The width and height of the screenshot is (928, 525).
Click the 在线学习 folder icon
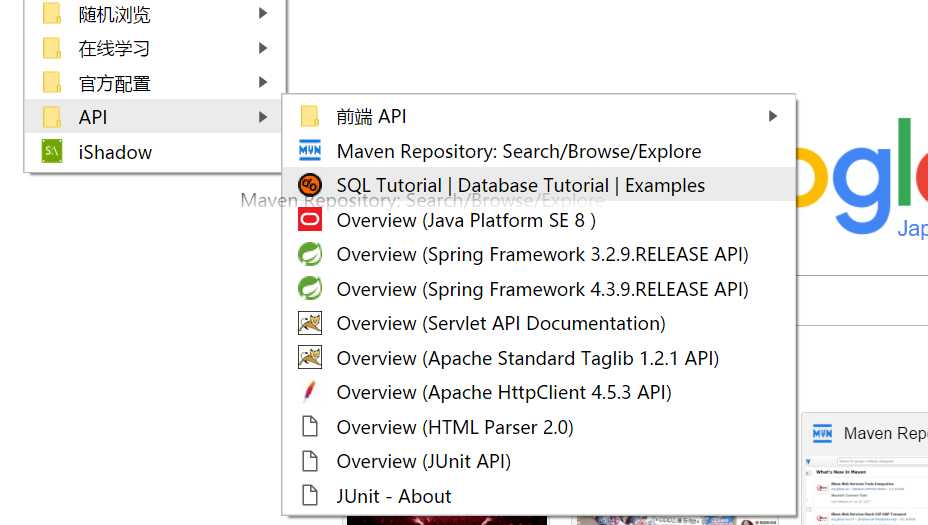tap(51, 48)
